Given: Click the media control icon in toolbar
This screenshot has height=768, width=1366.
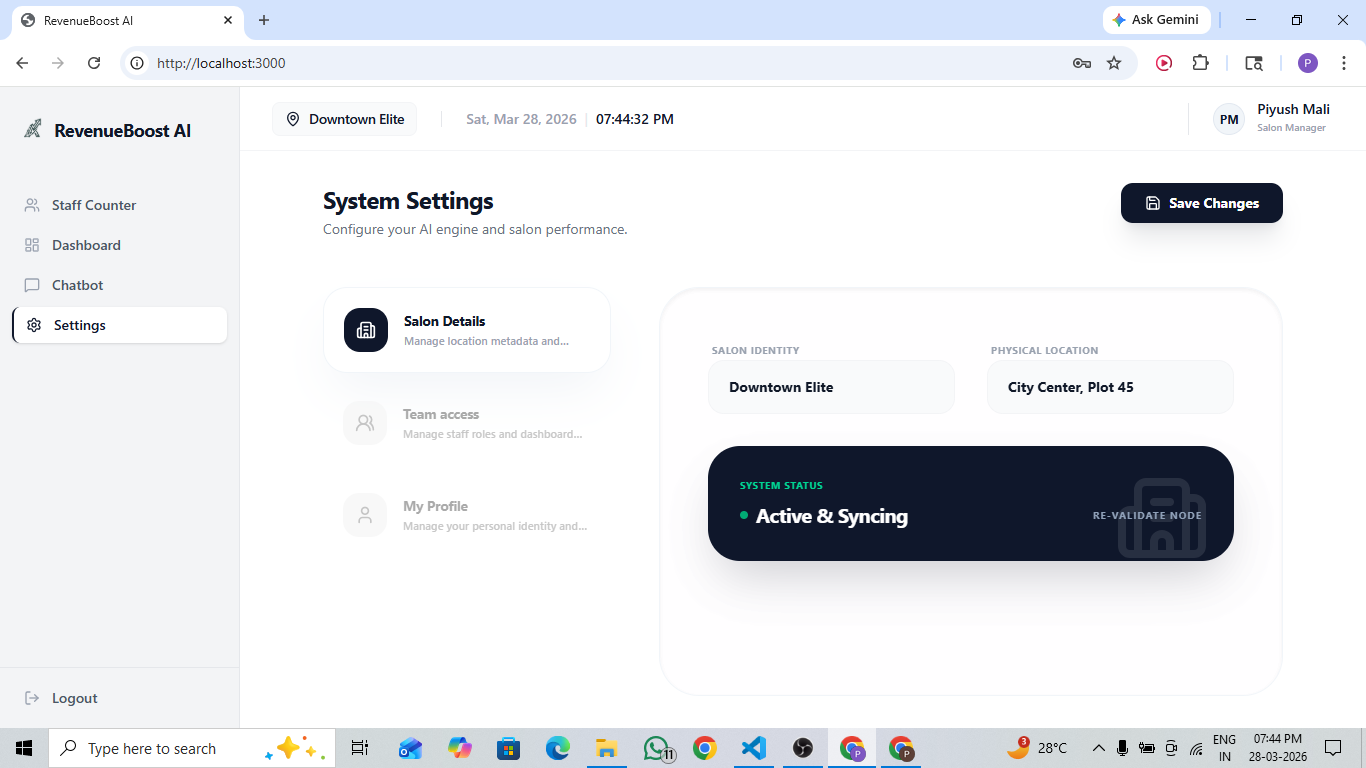Looking at the screenshot, I should (x=1164, y=63).
